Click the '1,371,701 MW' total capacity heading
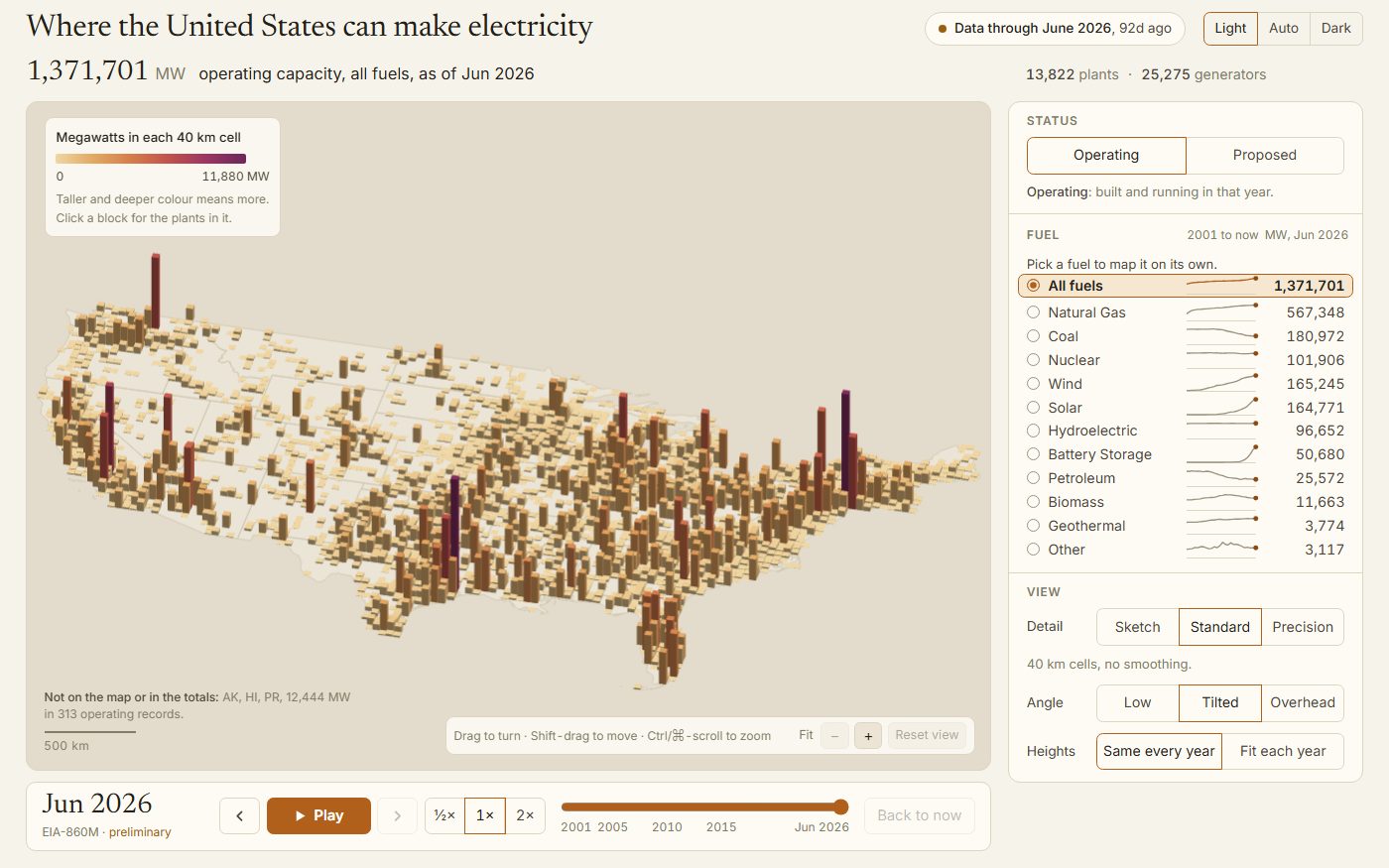 coord(106,71)
